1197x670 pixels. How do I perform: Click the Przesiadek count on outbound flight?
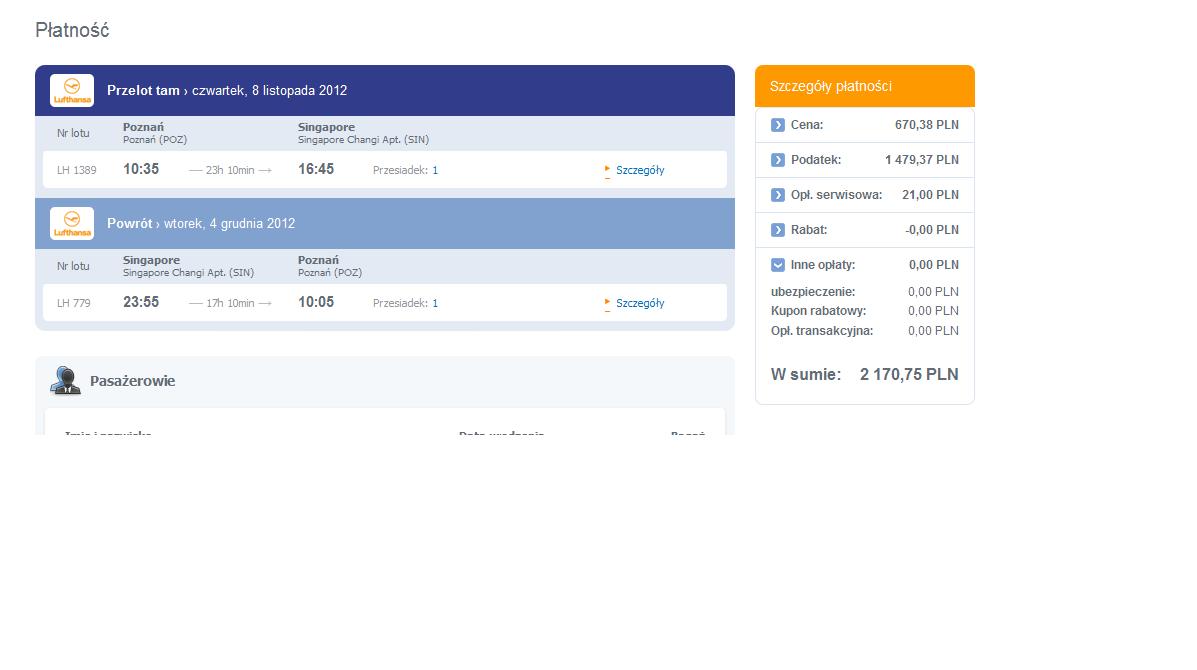pyautogui.click(x=435, y=170)
